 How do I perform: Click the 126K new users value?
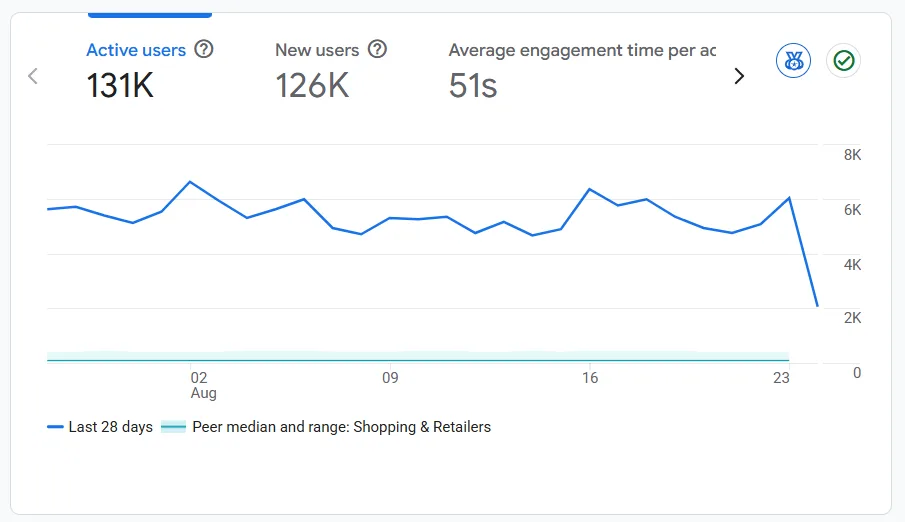click(x=312, y=85)
